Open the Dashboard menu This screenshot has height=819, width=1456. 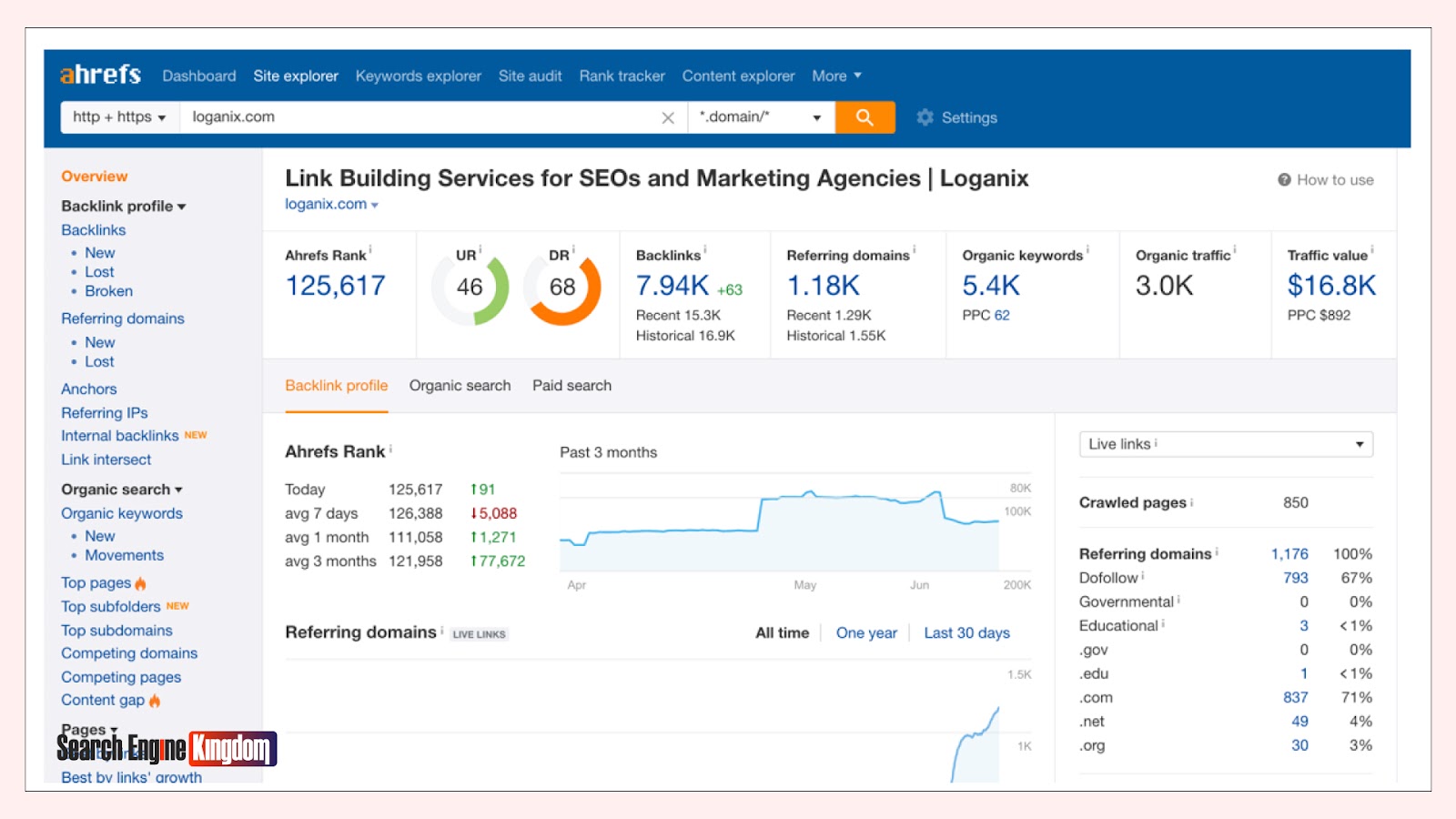point(199,76)
